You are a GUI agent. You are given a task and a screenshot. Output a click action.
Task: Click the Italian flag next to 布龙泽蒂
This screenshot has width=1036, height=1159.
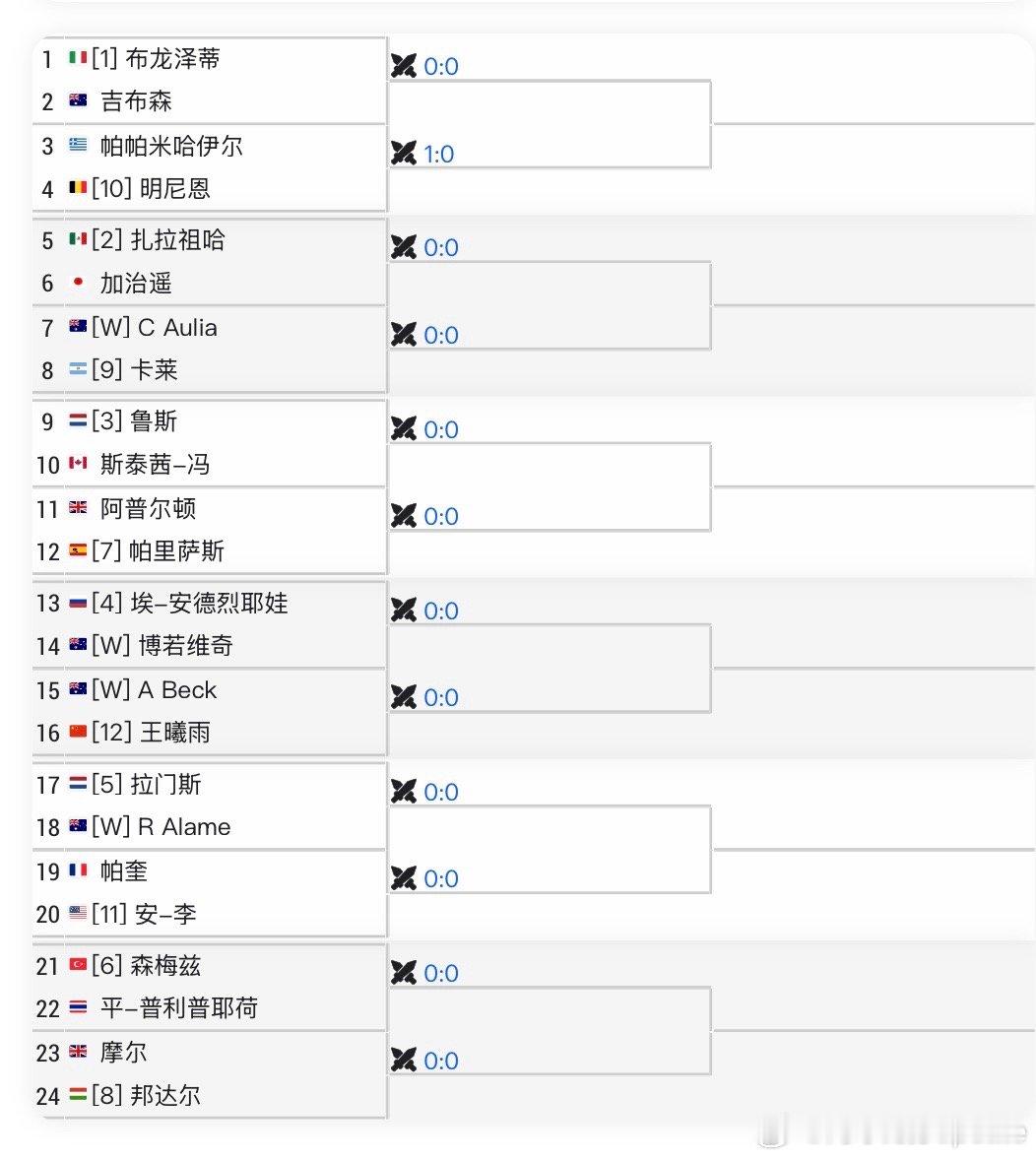click(x=78, y=57)
